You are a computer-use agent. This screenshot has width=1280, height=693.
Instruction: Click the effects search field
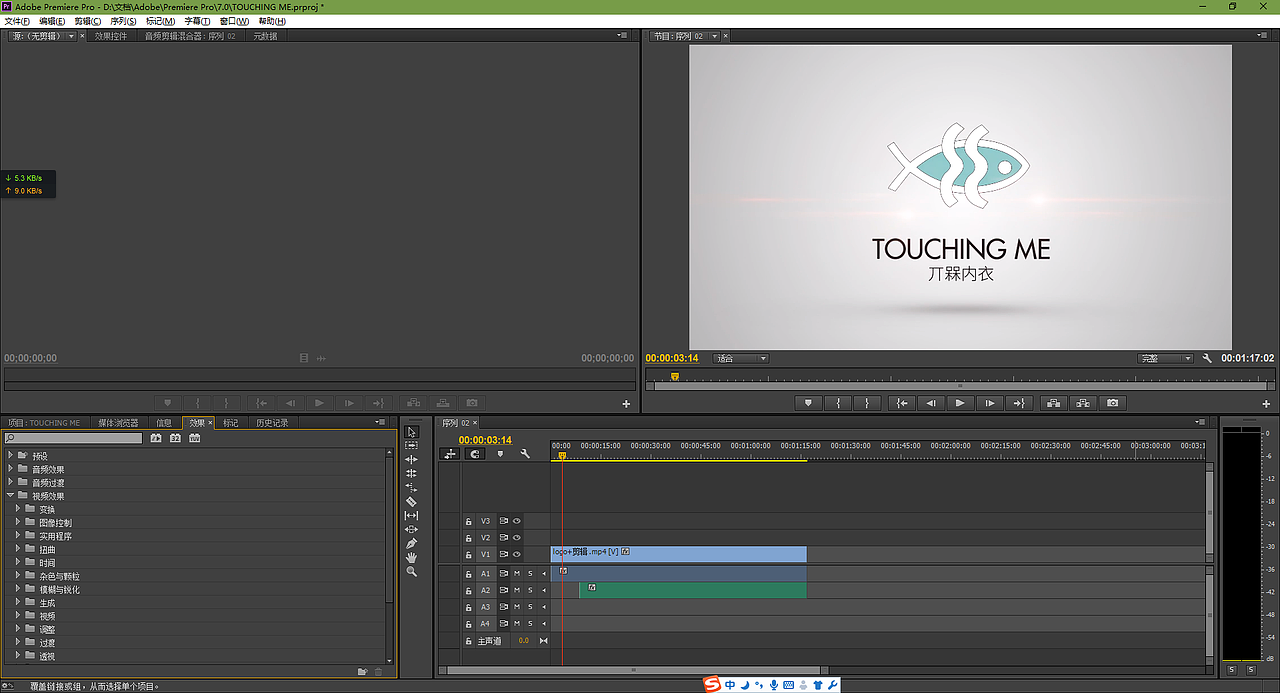click(75, 438)
